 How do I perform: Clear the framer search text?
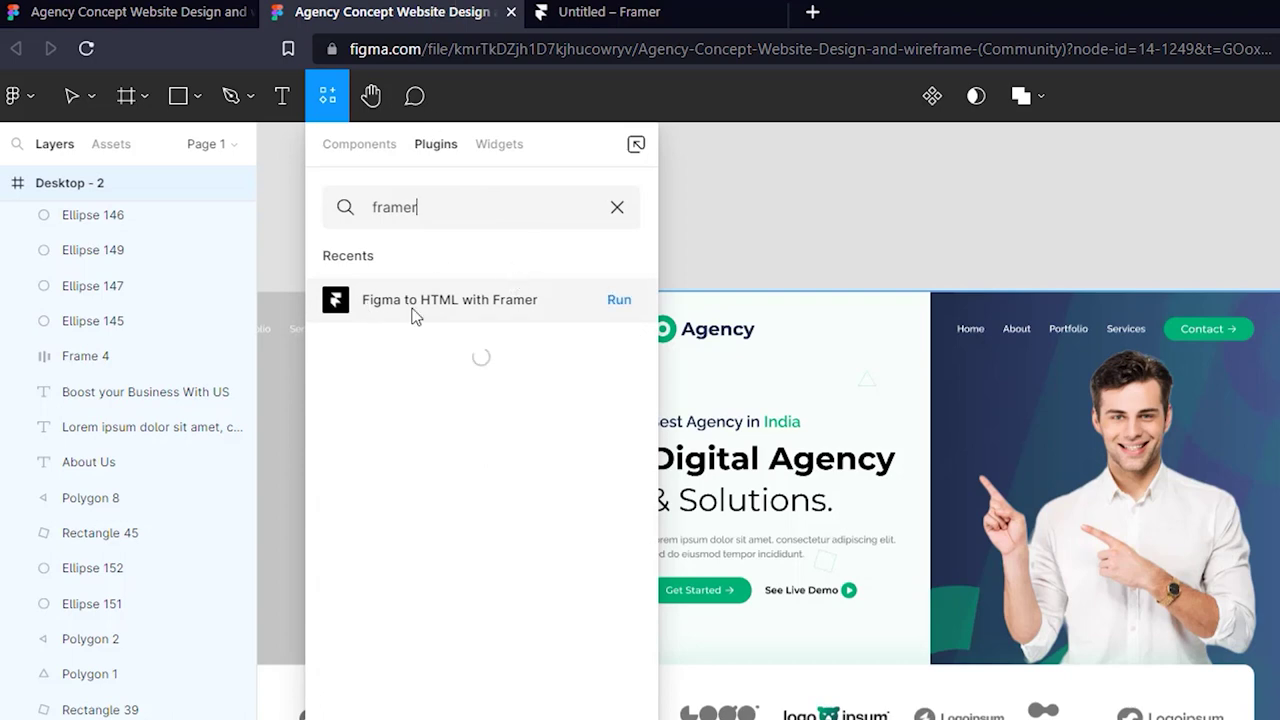pyautogui.click(x=617, y=207)
